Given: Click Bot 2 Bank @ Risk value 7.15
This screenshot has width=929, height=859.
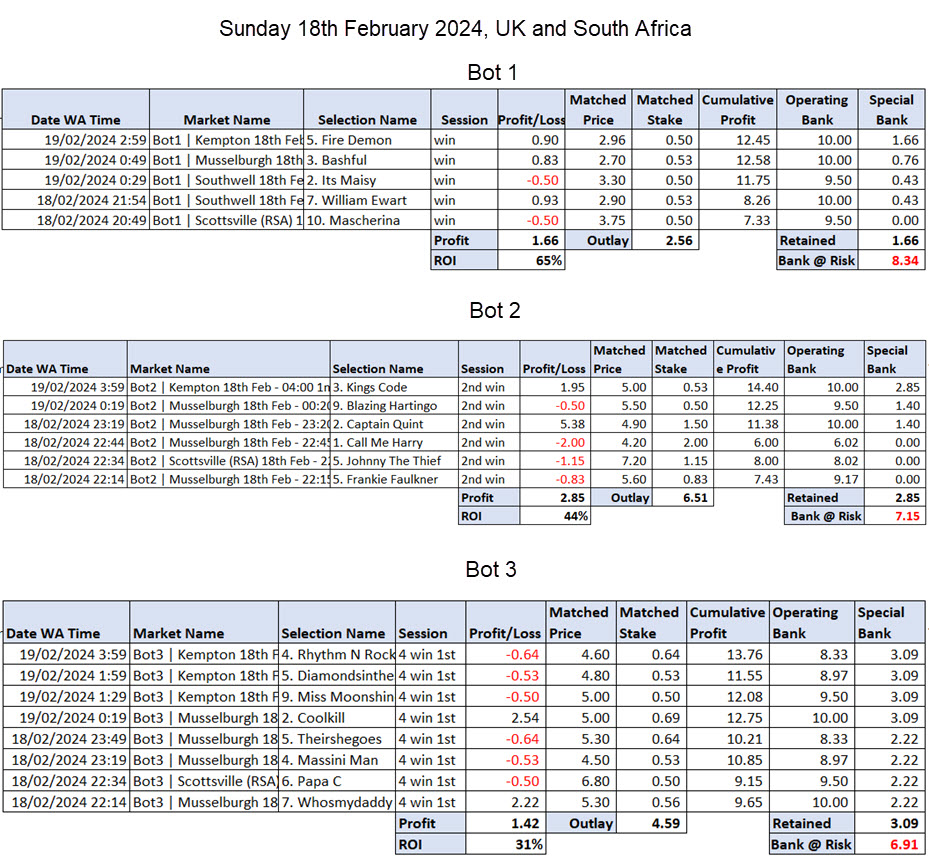Looking at the screenshot, I should (x=895, y=516).
